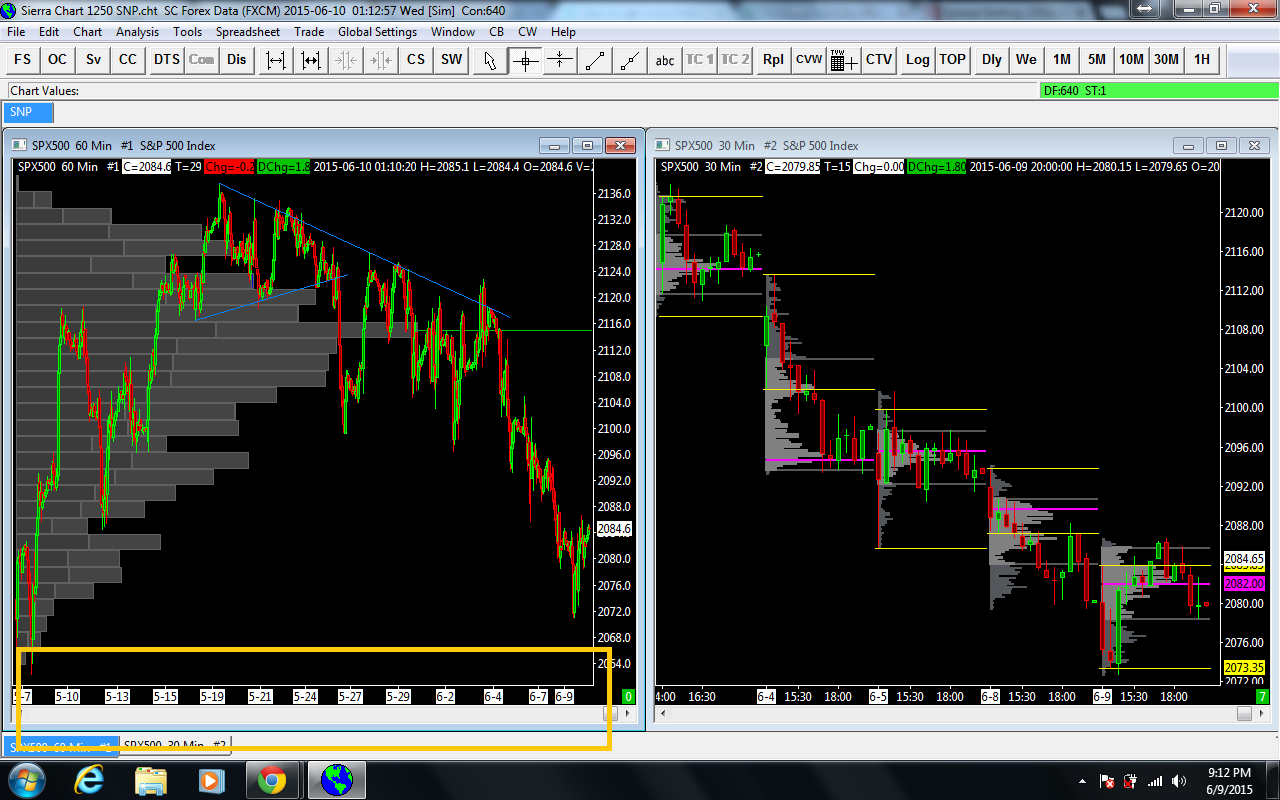Open the Global Settings menu
1280x800 pixels.
[x=377, y=32]
